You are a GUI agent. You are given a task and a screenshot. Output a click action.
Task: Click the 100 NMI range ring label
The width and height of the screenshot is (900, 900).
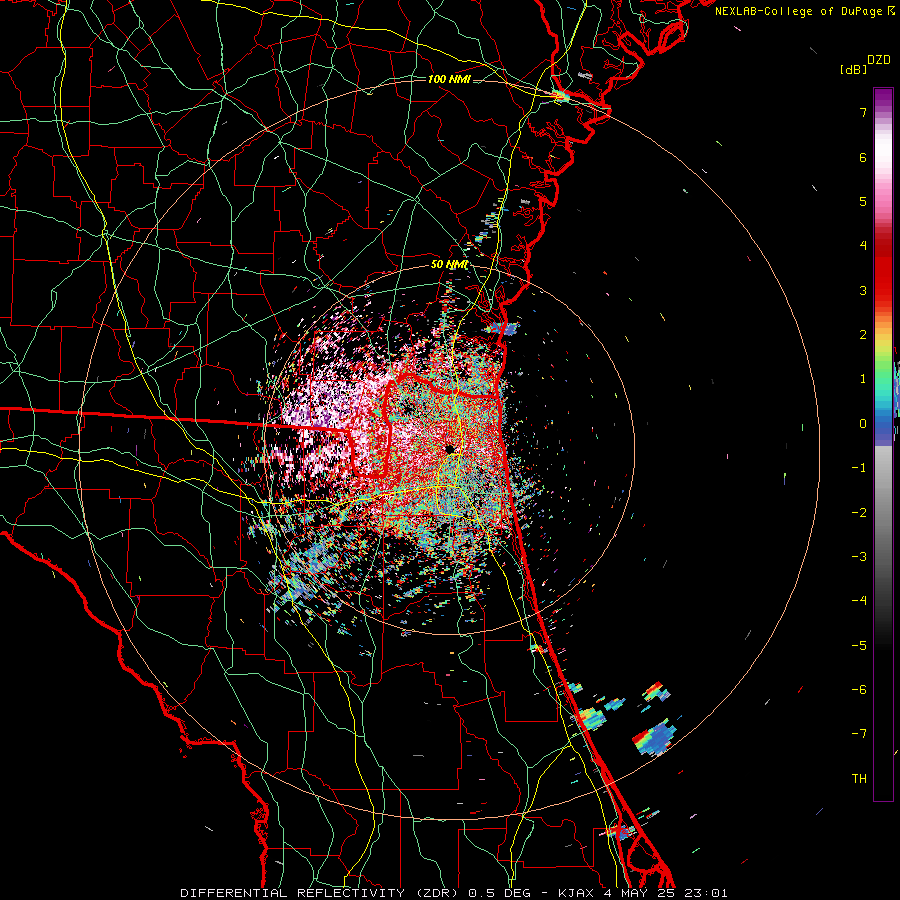pyautogui.click(x=449, y=79)
